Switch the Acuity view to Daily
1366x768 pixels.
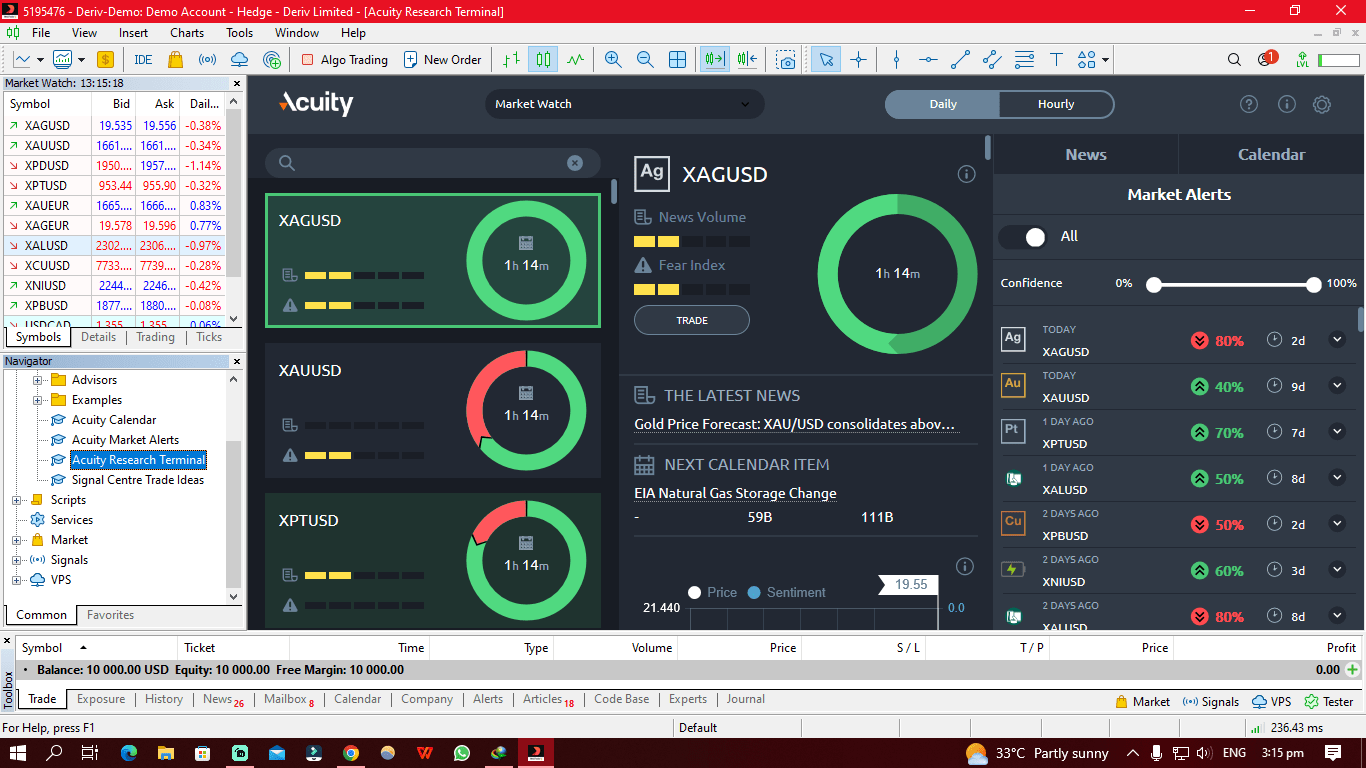(x=942, y=104)
